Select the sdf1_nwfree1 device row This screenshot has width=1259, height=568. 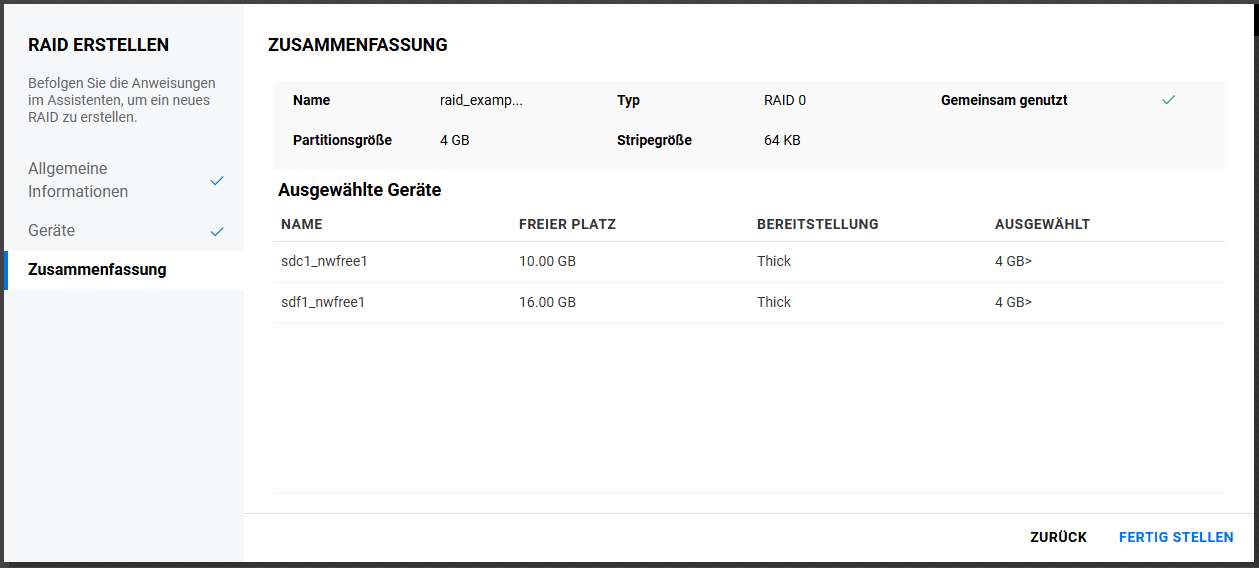322,302
